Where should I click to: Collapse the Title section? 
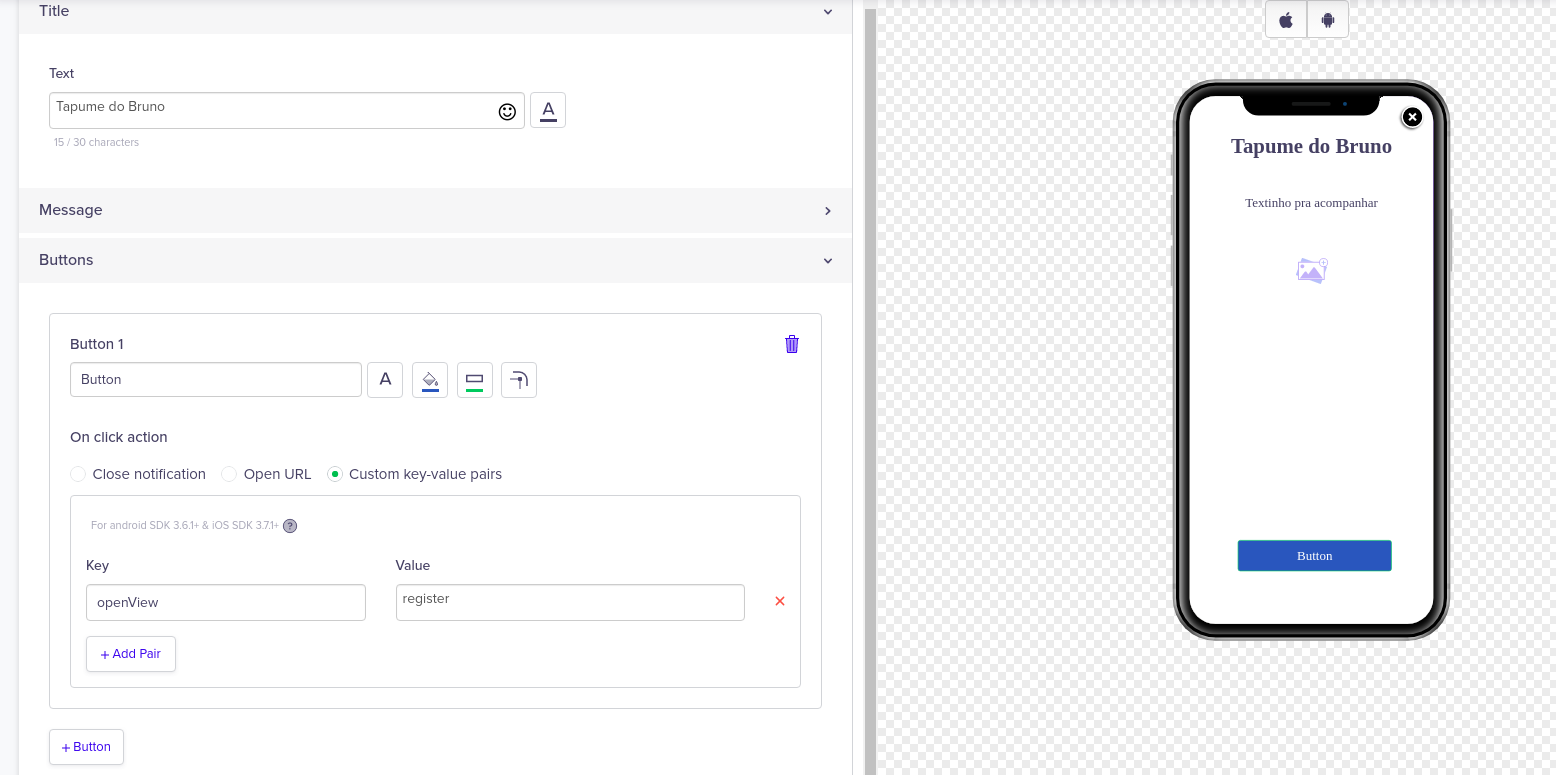[x=827, y=12]
